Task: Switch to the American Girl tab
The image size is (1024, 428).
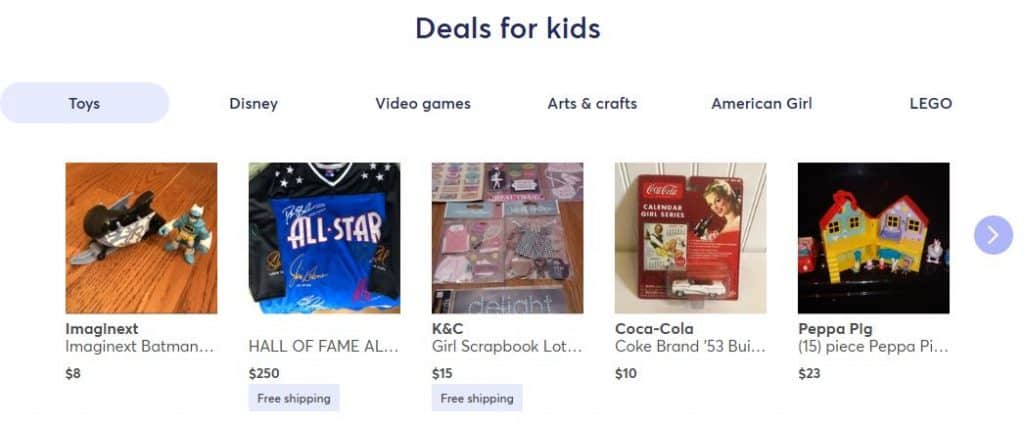Action: [761, 103]
